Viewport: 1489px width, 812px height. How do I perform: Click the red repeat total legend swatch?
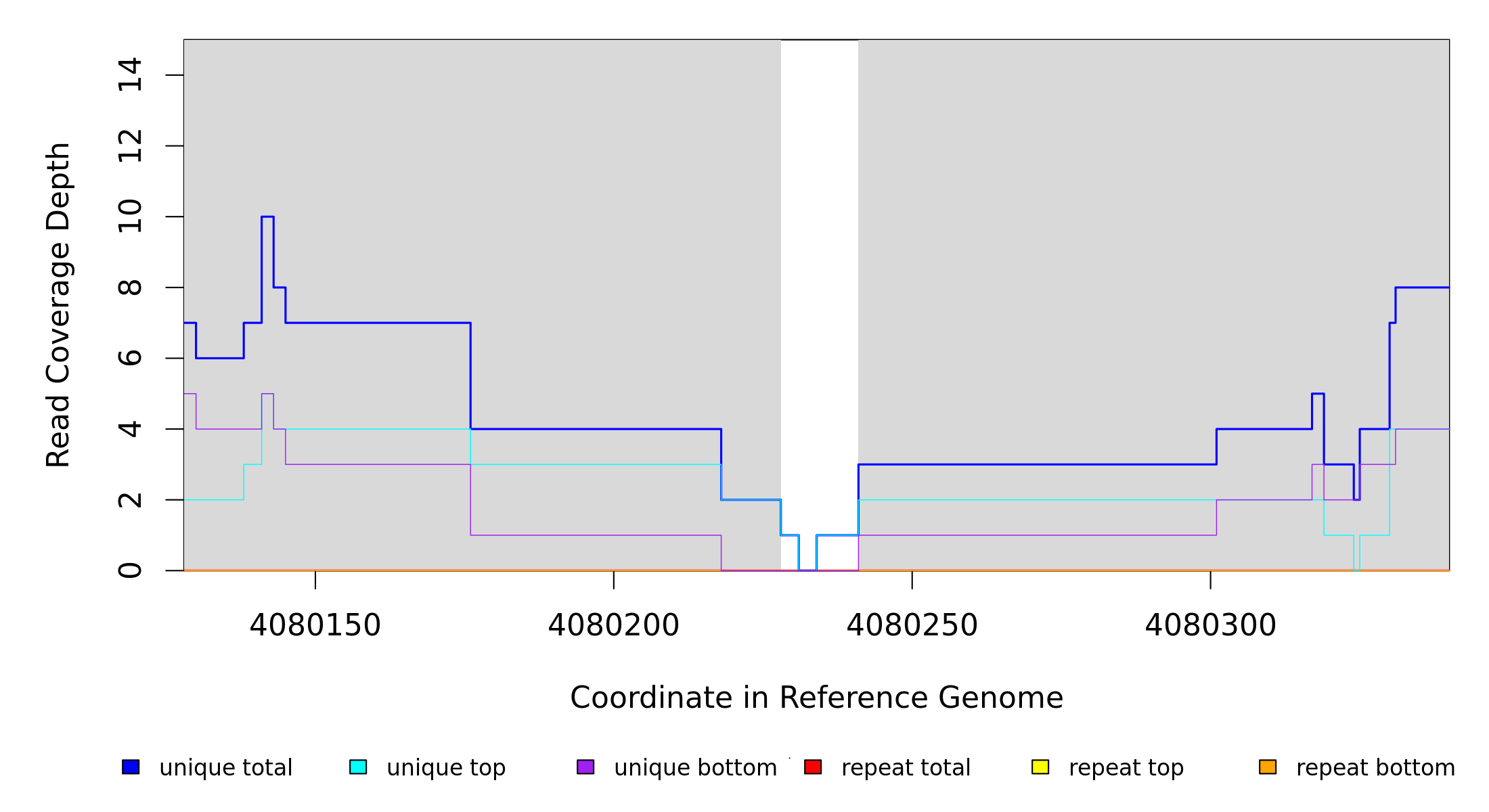click(x=813, y=767)
